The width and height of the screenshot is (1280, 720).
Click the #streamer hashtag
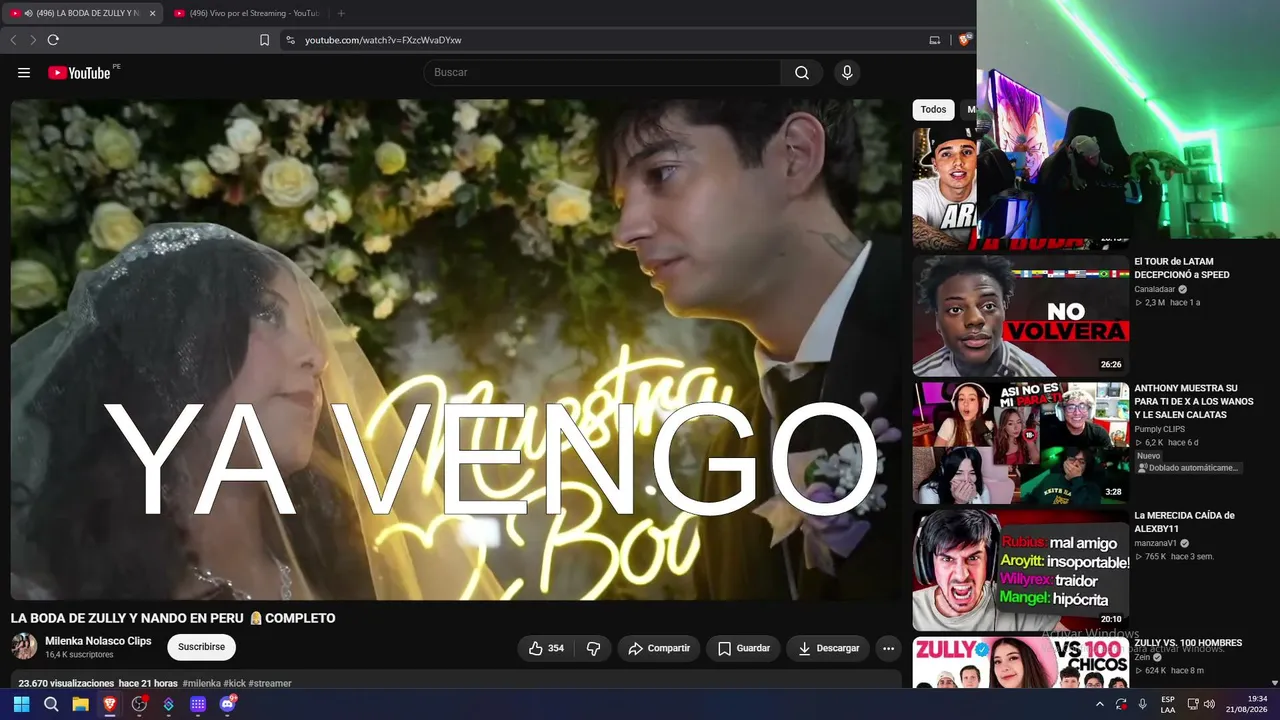270,684
